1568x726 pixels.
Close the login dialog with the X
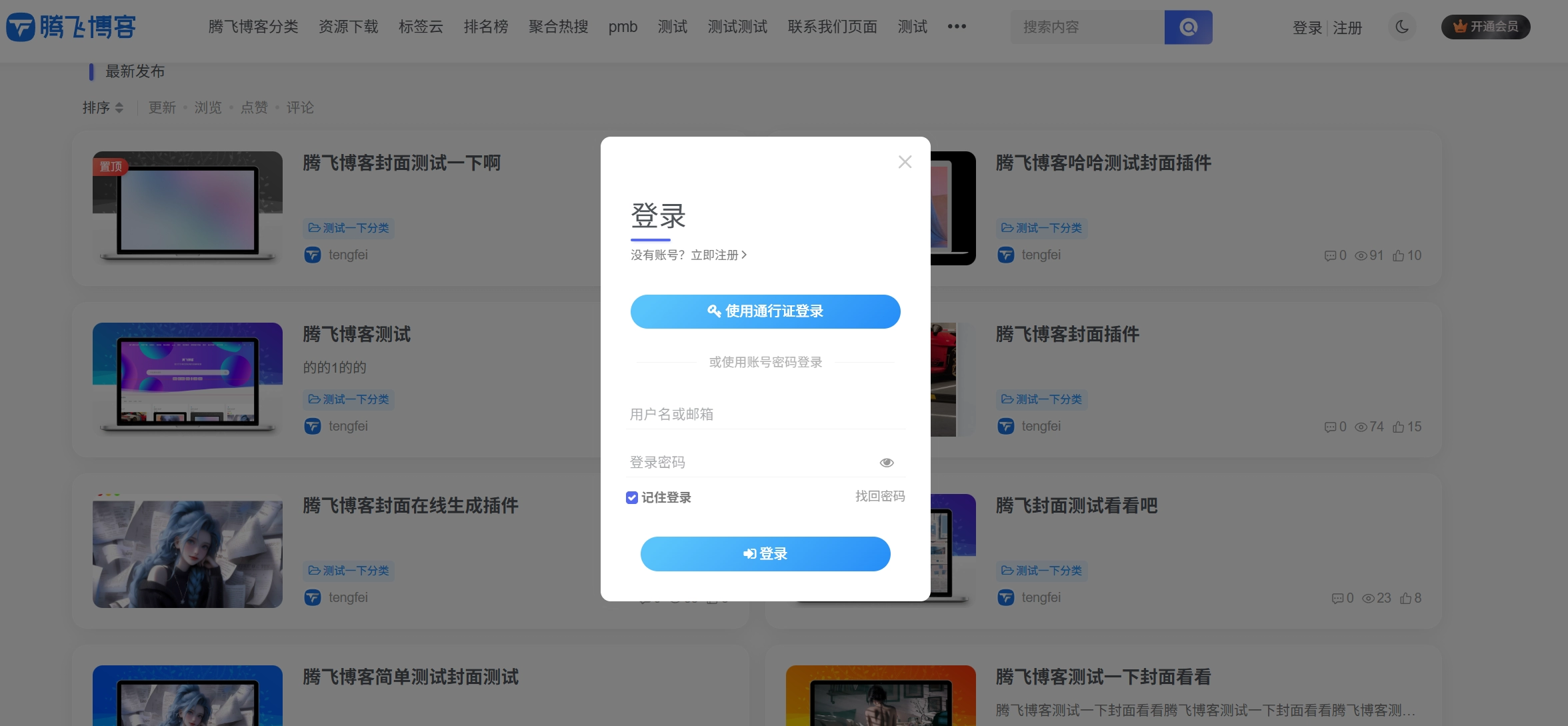(x=904, y=161)
